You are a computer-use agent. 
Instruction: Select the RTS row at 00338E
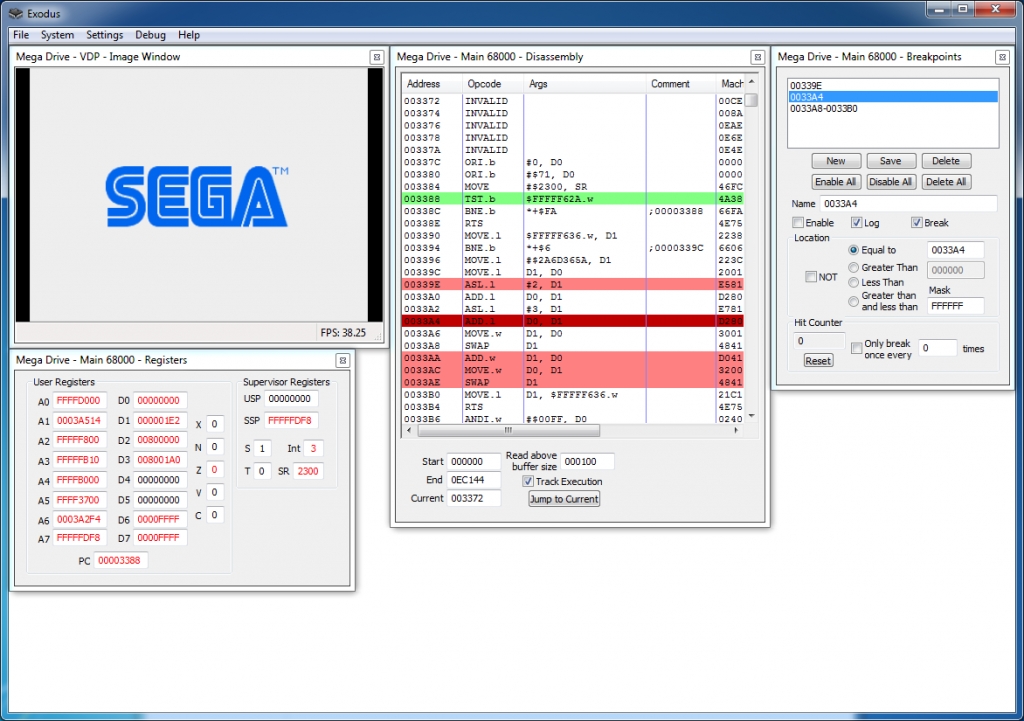(573, 223)
